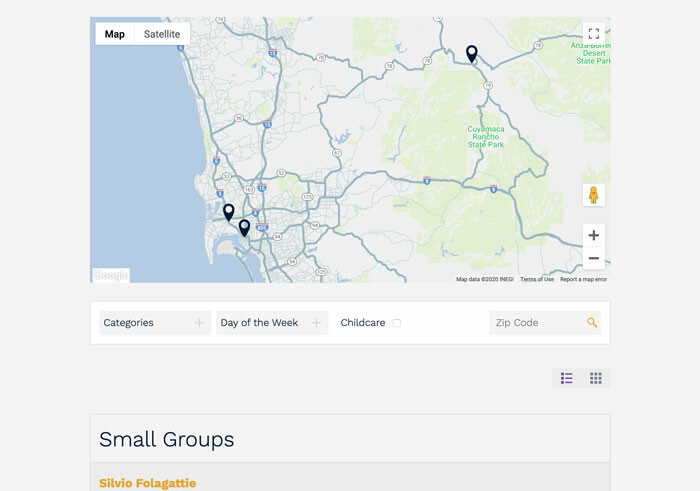Click the Street View pegman icon
700x491 pixels.
(593, 195)
